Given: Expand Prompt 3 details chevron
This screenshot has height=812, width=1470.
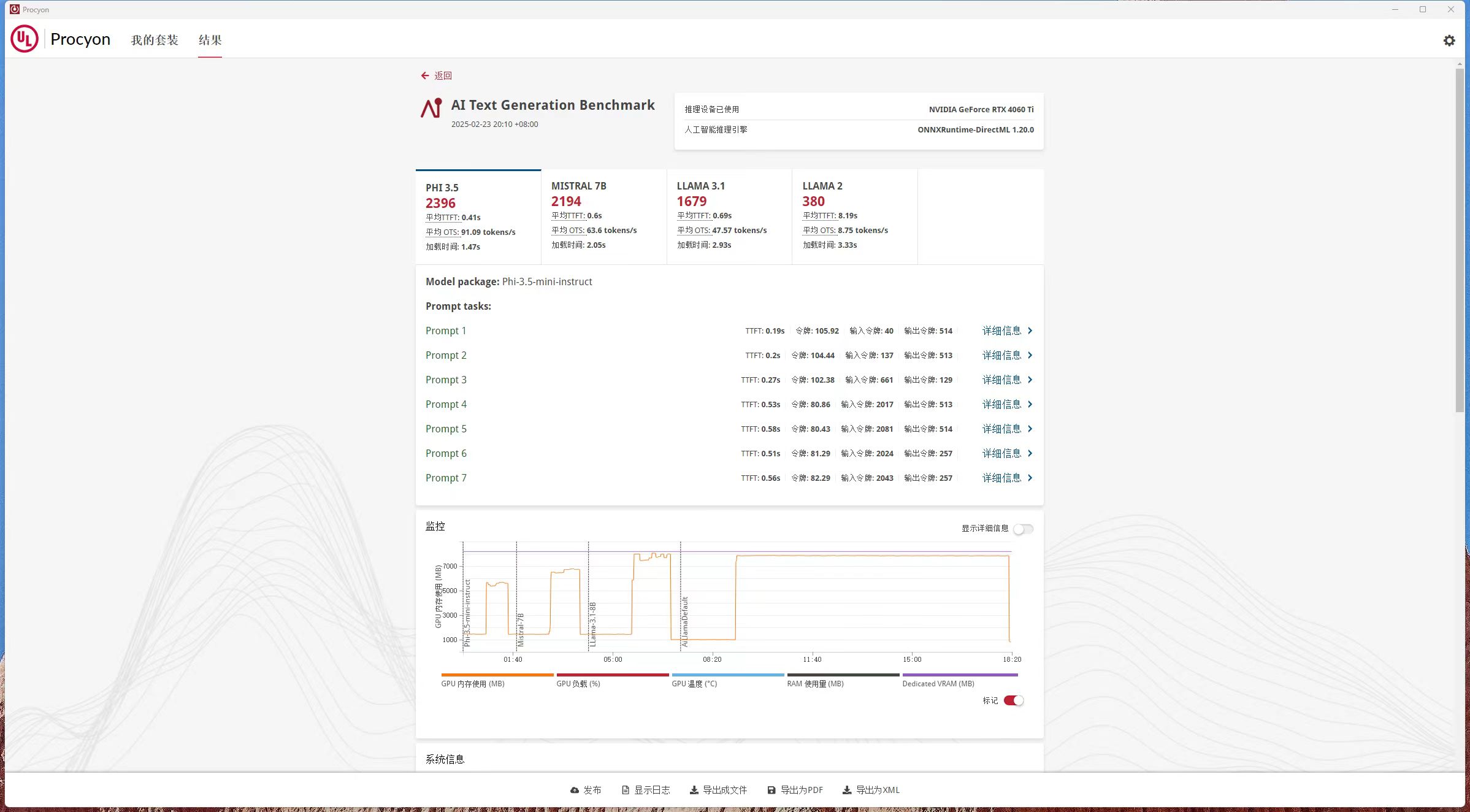Looking at the screenshot, I should tap(1030, 380).
